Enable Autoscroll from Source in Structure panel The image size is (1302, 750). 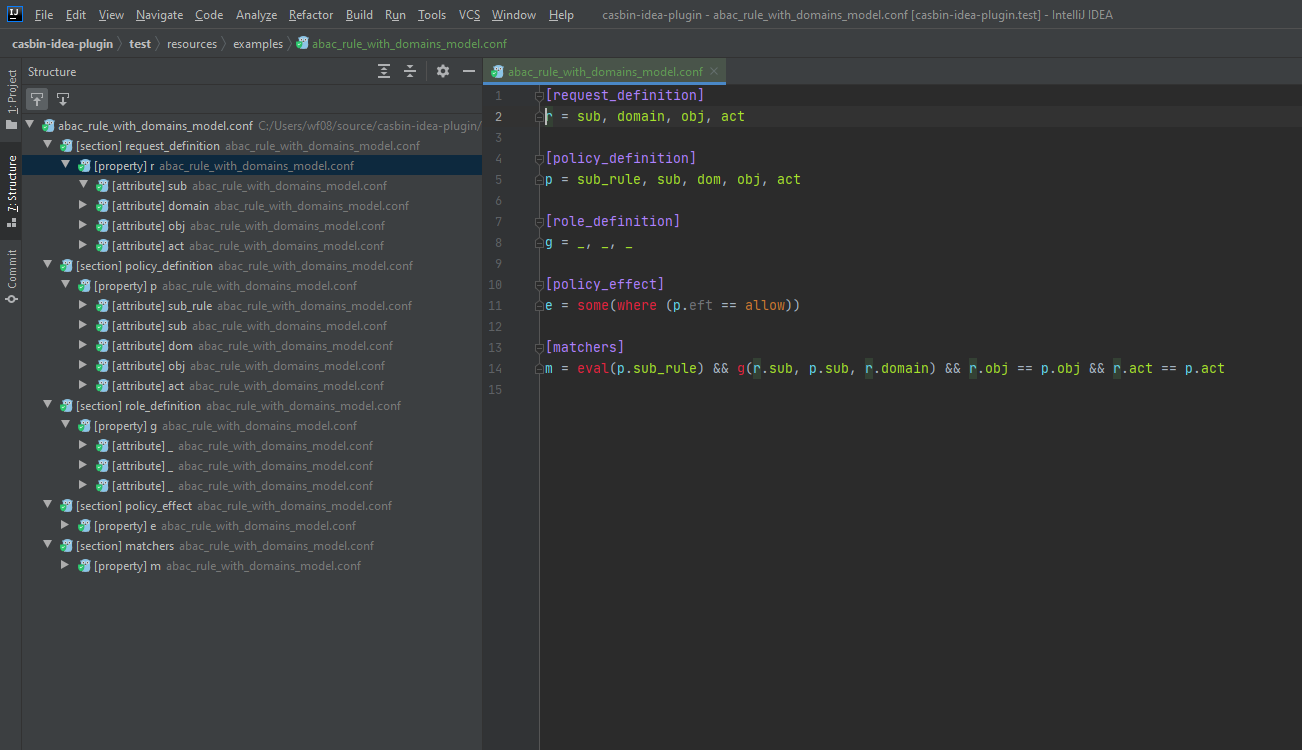coord(63,98)
